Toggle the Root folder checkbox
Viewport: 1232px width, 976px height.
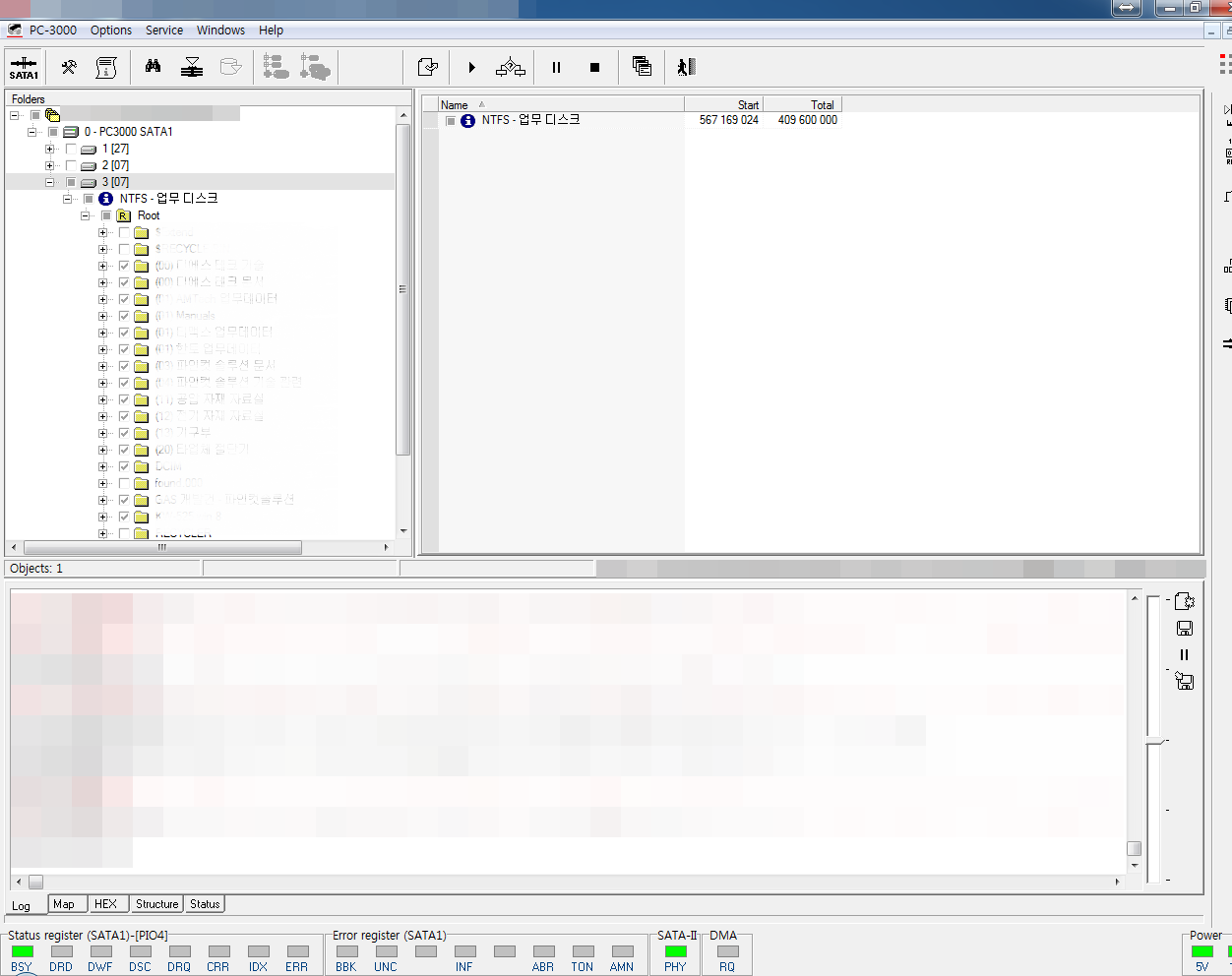106,215
